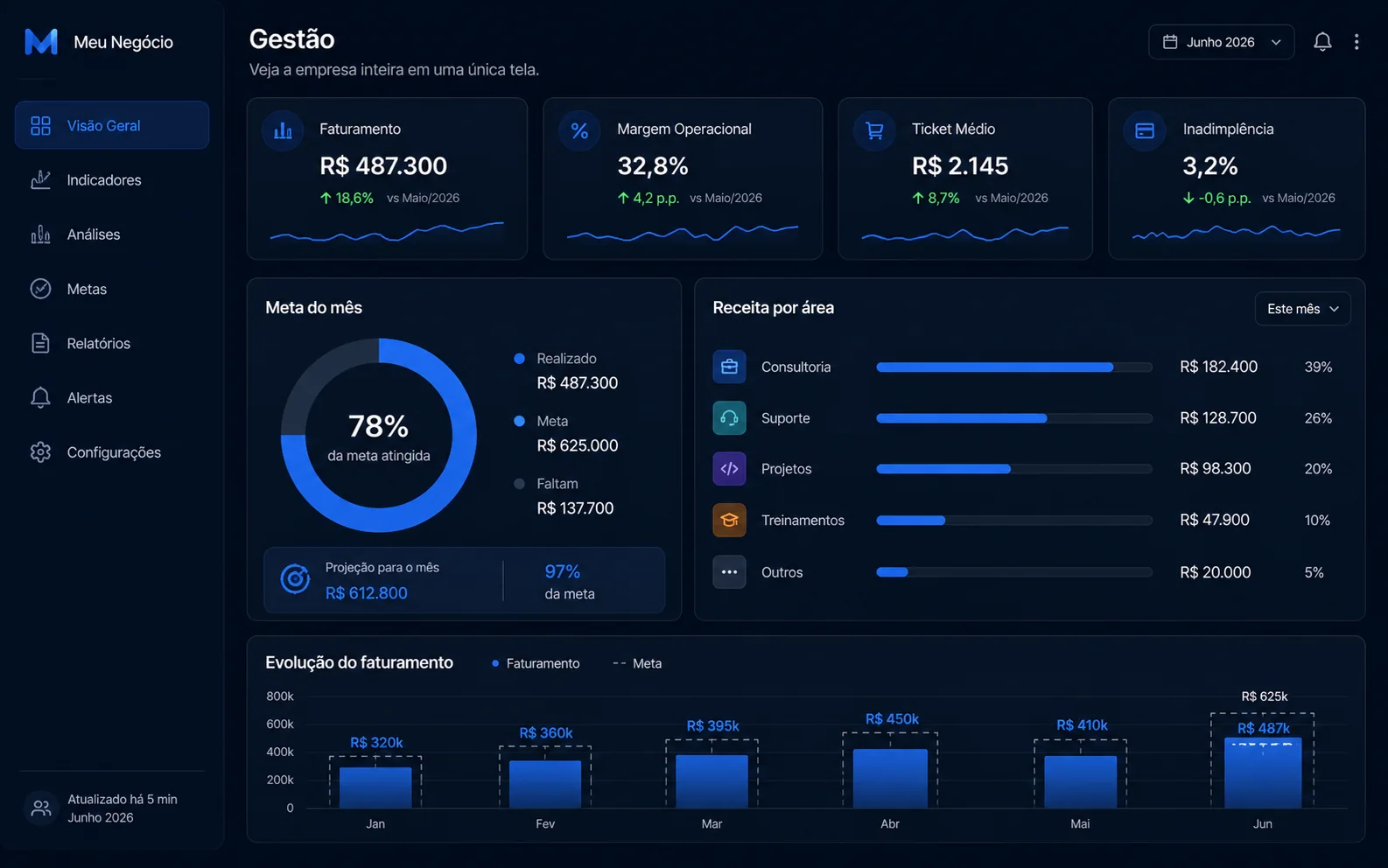Click the Jun bar in the evolution chart
The height and width of the screenshot is (868, 1388).
point(1262,773)
